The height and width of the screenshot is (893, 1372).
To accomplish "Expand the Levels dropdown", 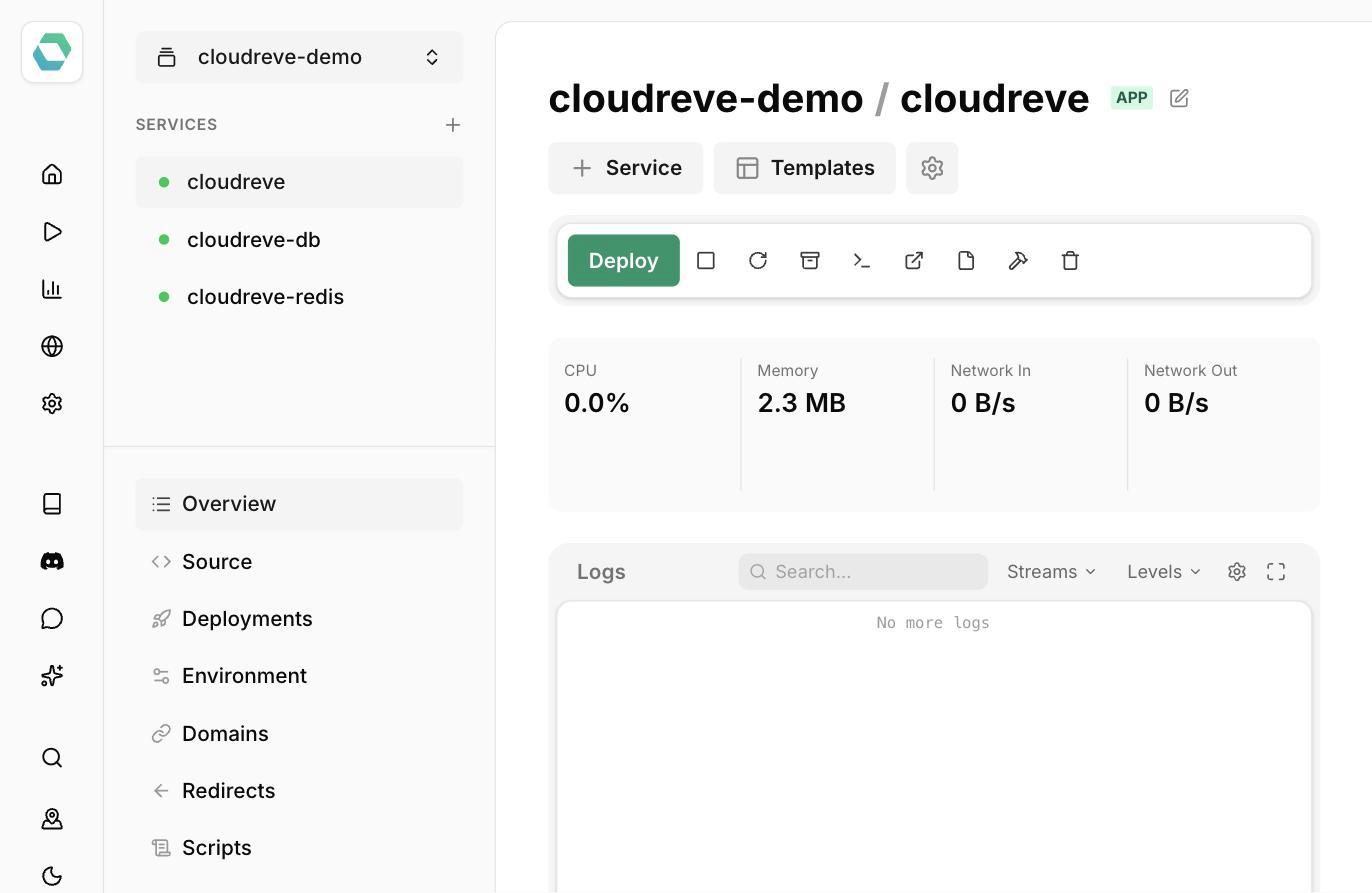I will tap(1163, 572).
